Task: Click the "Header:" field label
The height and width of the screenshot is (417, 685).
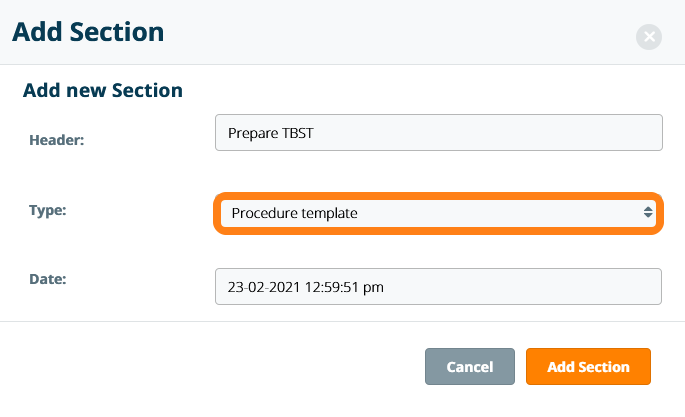Action: [56, 141]
